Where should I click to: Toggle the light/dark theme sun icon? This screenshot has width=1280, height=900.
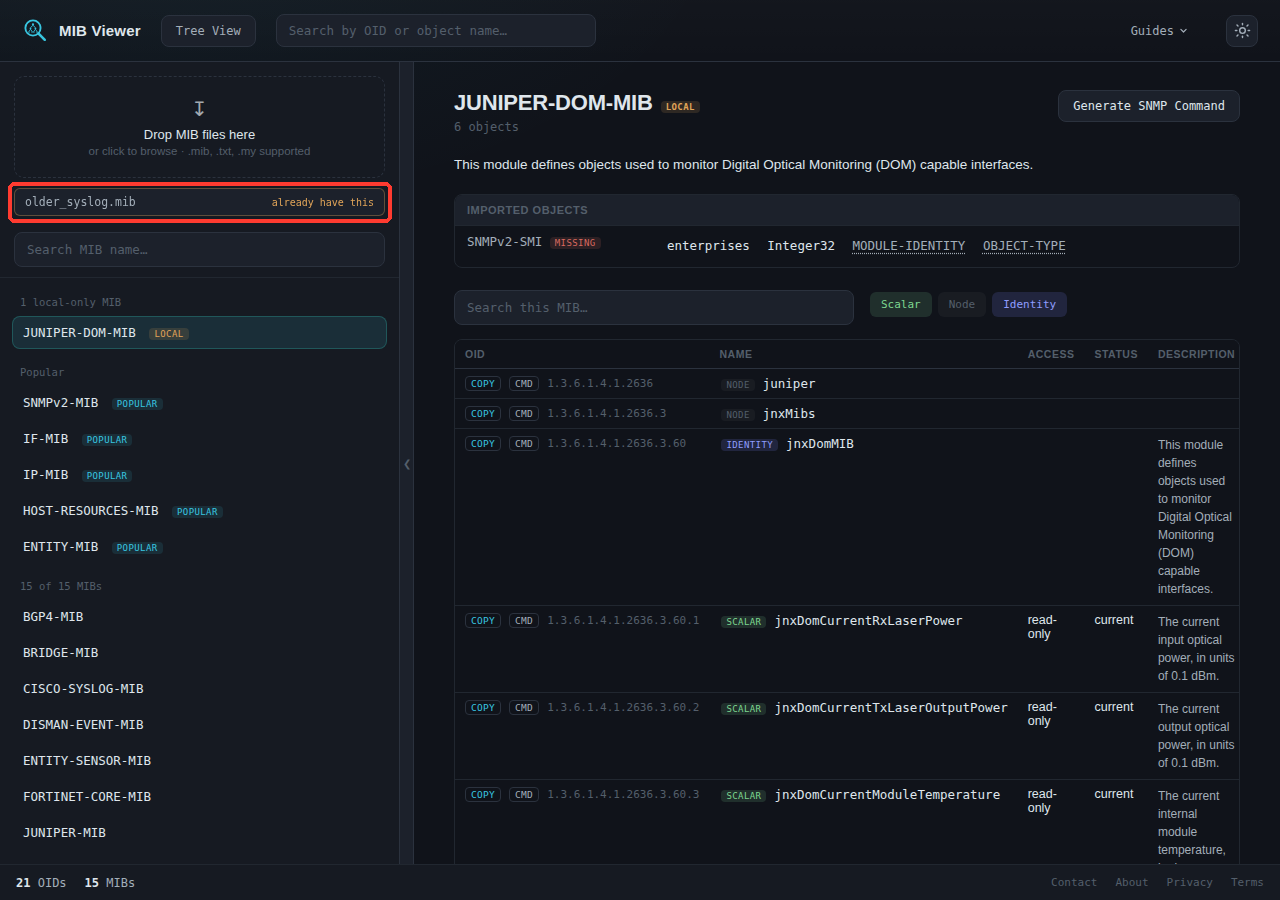coord(1242,30)
